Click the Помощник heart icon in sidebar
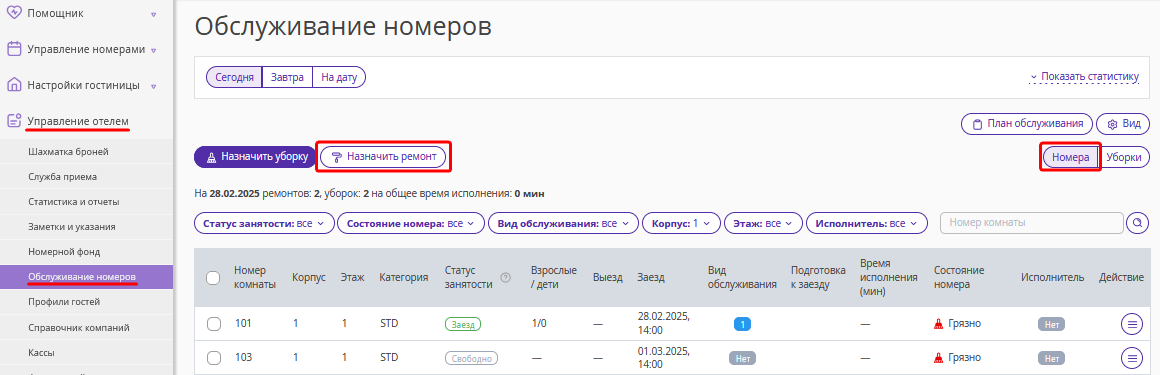 [x=13, y=13]
